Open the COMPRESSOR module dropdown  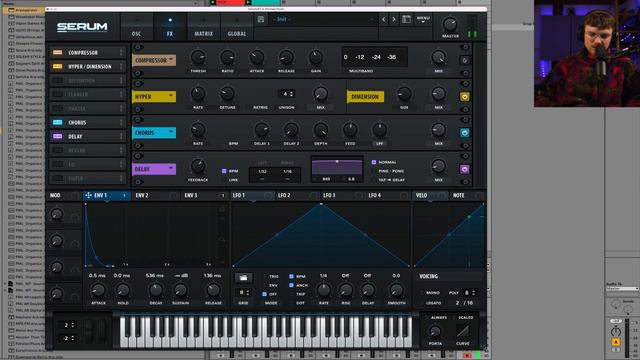(154, 60)
